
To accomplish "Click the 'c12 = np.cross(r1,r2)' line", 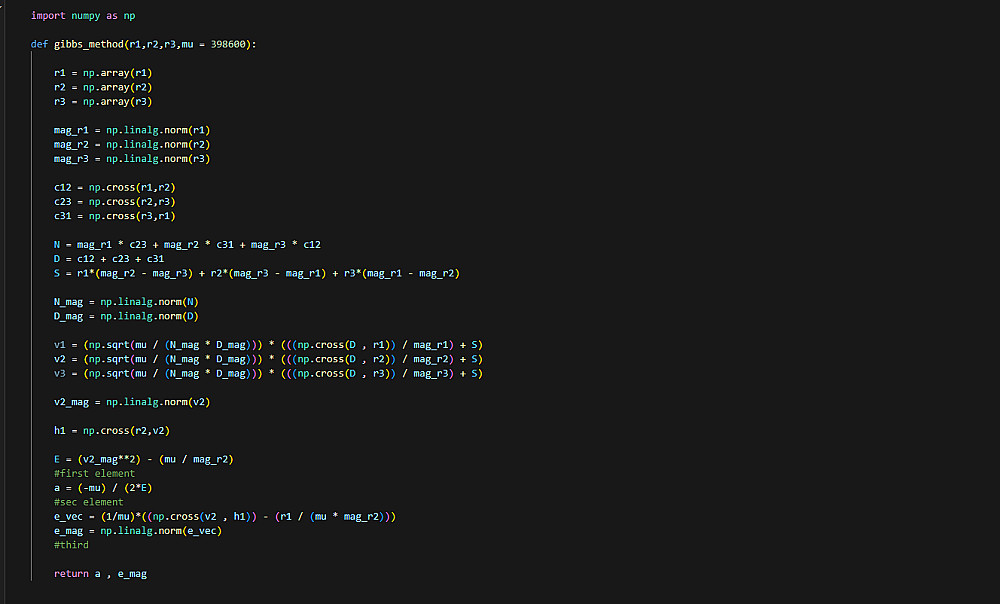I will (115, 187).
